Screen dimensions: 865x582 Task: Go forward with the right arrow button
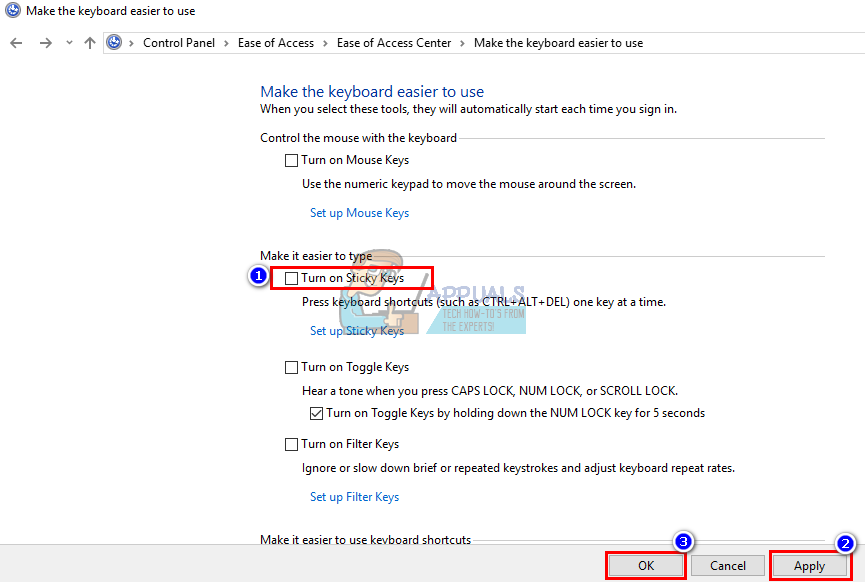[x=46, y=43]
